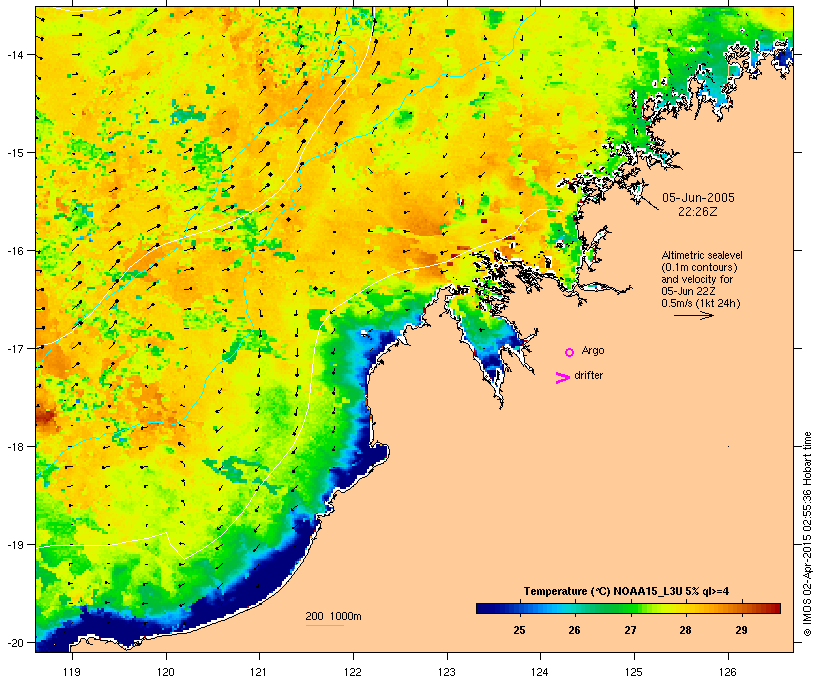
Task: Click longitude axis label 119
Action: pyautogui.click(x=72, y=672)
